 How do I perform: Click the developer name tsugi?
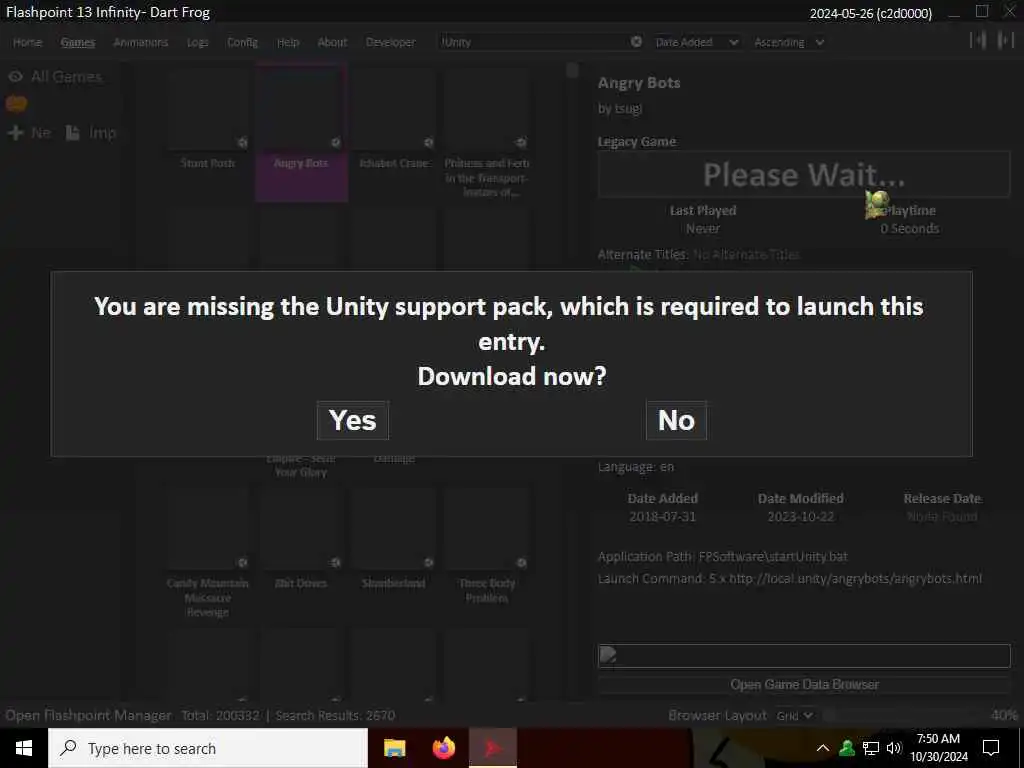(x=627, y=108)
